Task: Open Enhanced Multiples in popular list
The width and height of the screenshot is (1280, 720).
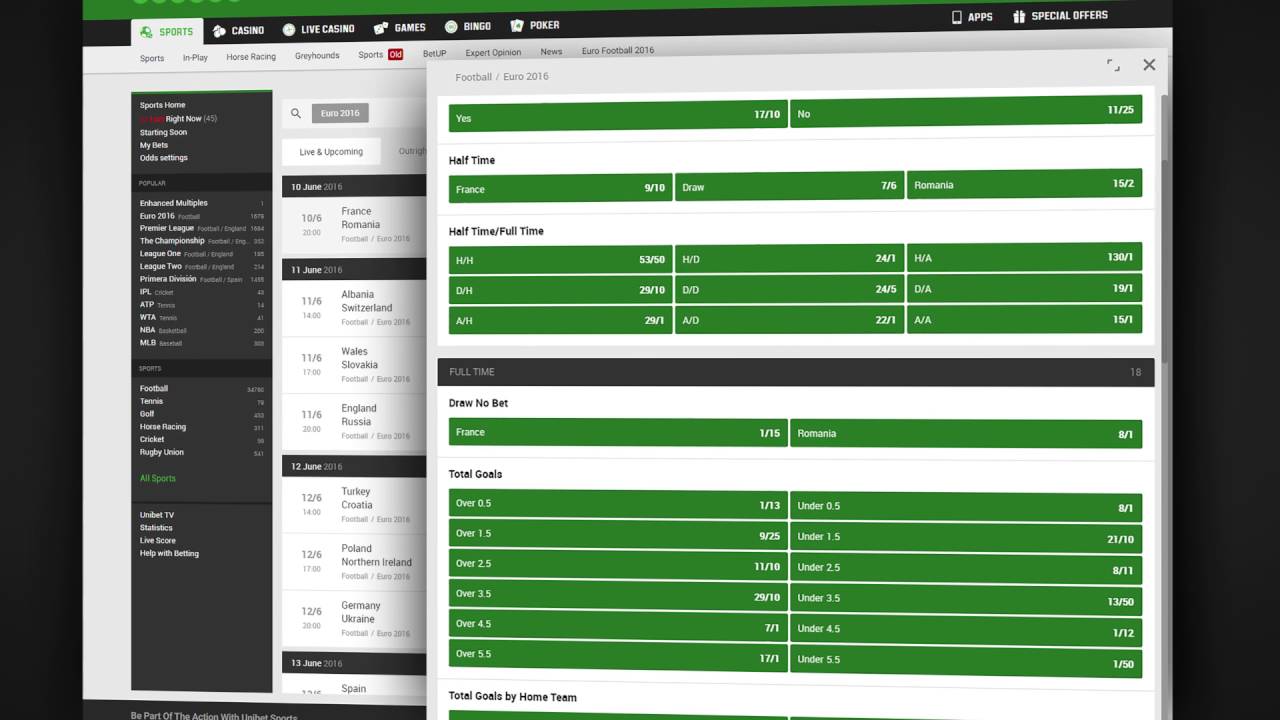Action: 201,203
